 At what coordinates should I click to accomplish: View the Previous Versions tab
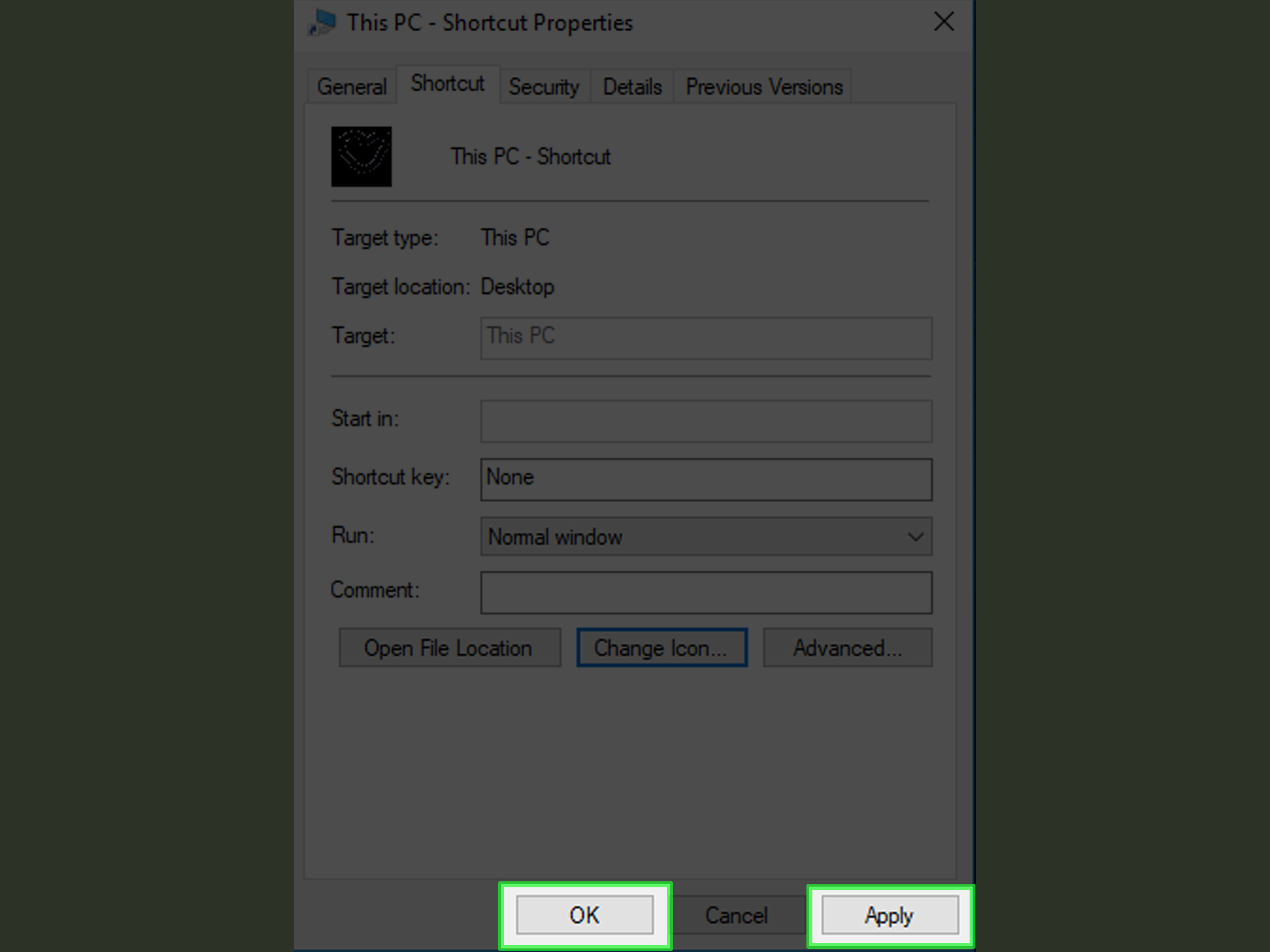pos(764,86)
